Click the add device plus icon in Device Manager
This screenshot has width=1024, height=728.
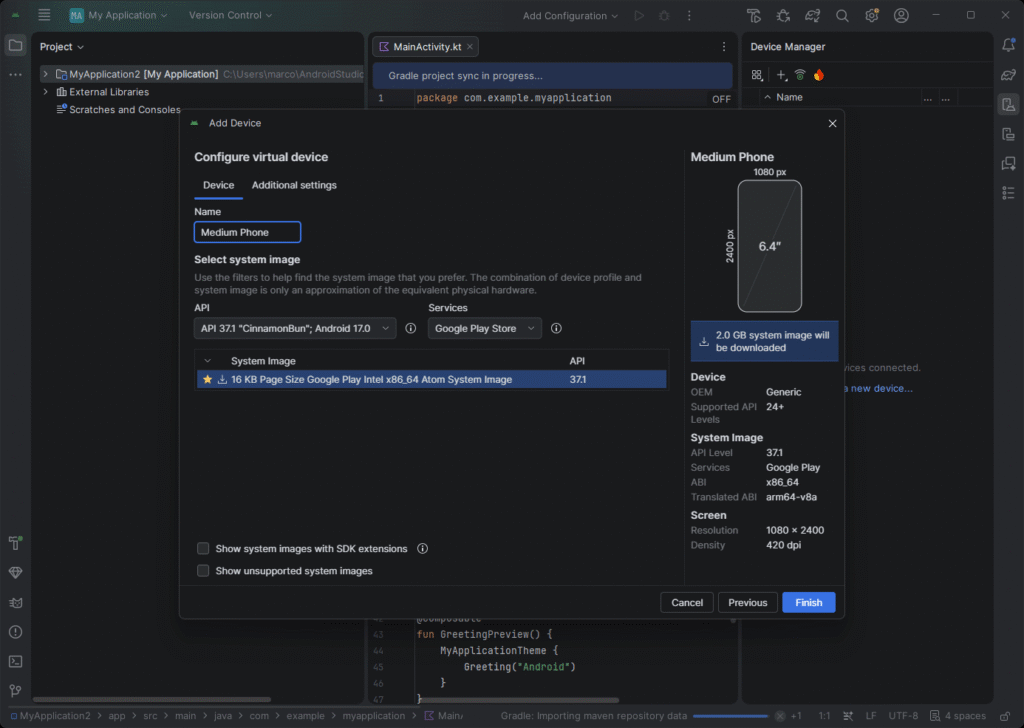[x=781, y=75]
